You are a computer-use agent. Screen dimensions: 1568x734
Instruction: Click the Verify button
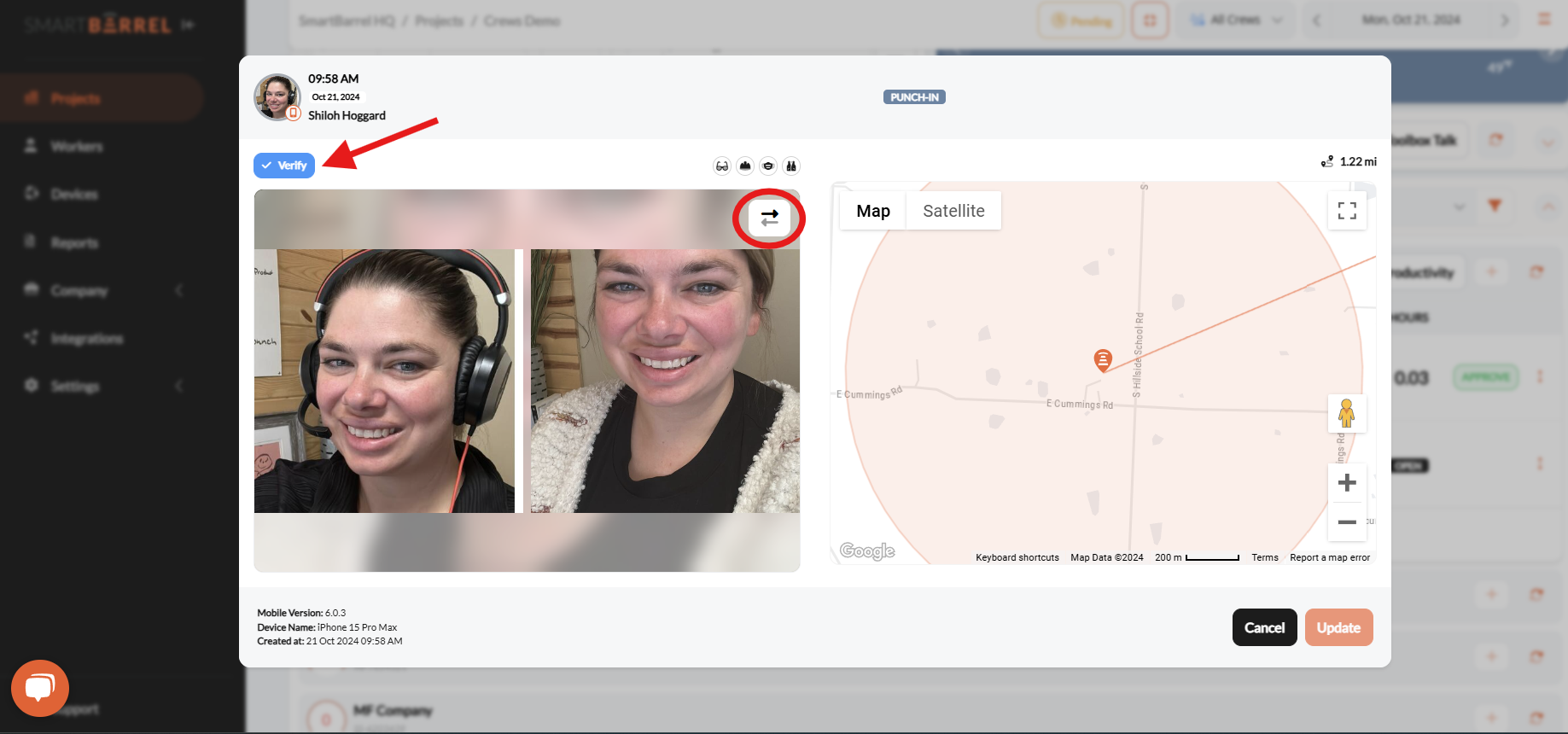[284, 166]
